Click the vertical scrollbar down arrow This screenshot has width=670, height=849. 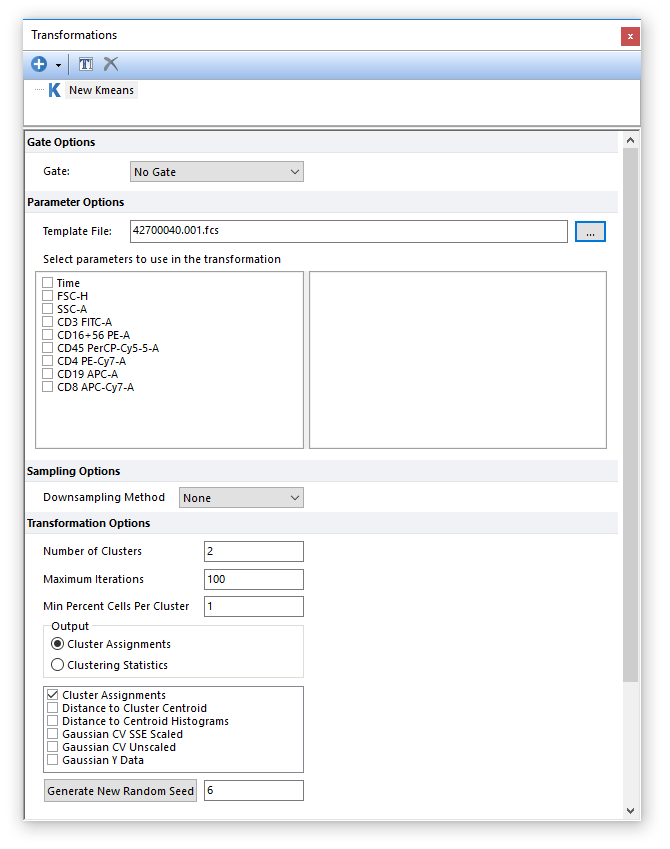coord(630,810)
